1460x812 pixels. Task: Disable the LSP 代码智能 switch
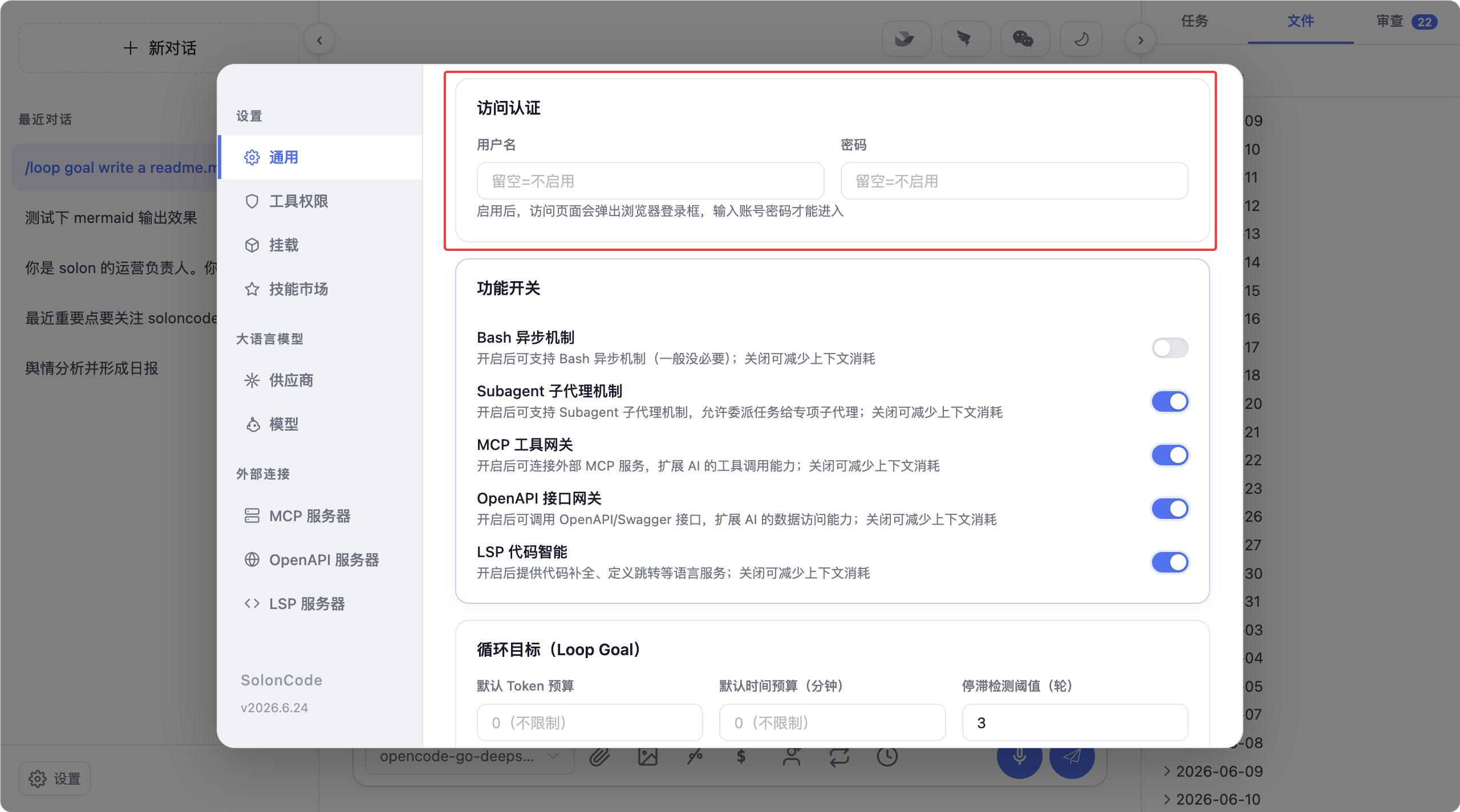1170,562
